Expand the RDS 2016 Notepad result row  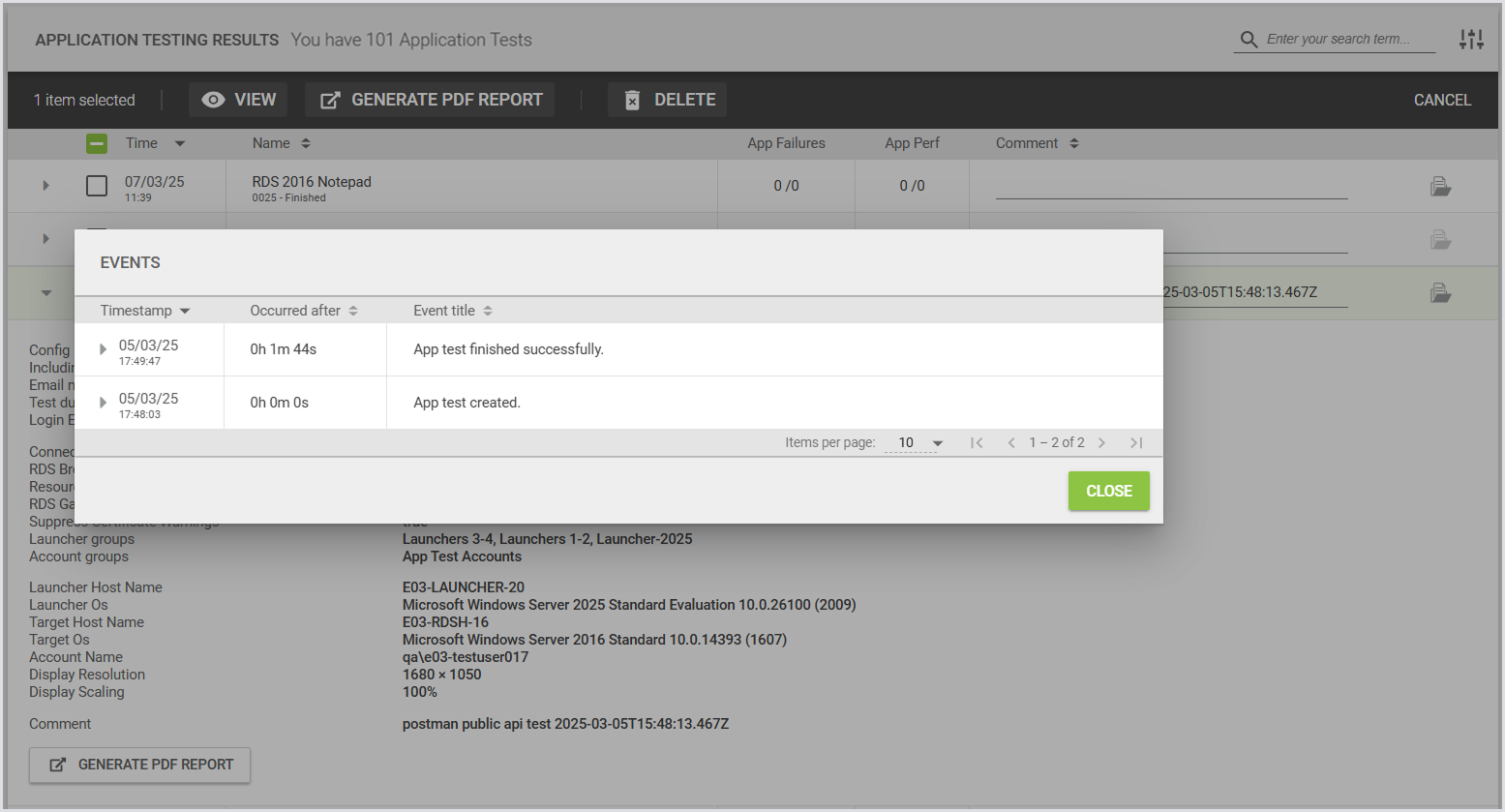[x=45, y=185]
